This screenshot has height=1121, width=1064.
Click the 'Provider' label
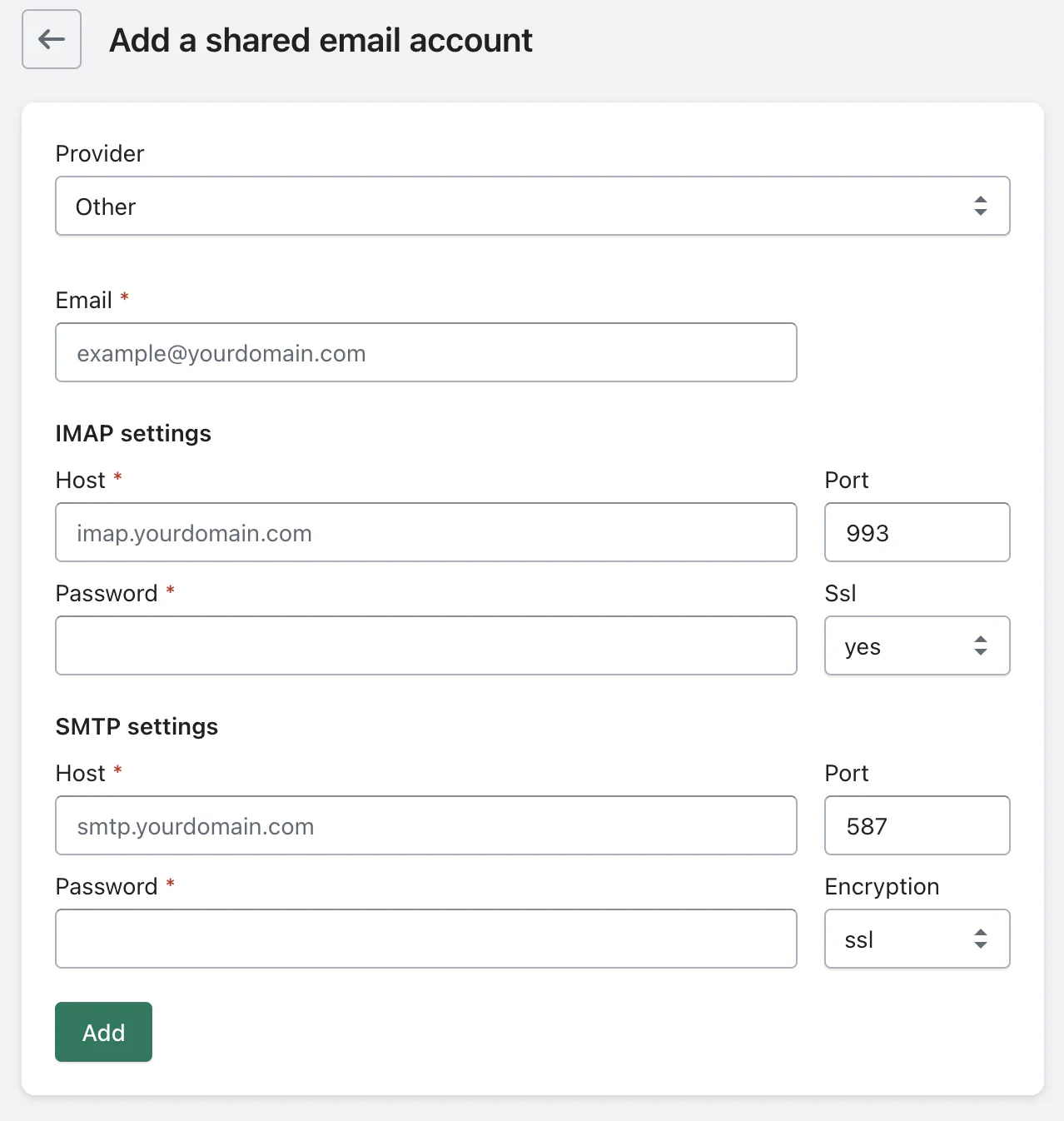100,153
